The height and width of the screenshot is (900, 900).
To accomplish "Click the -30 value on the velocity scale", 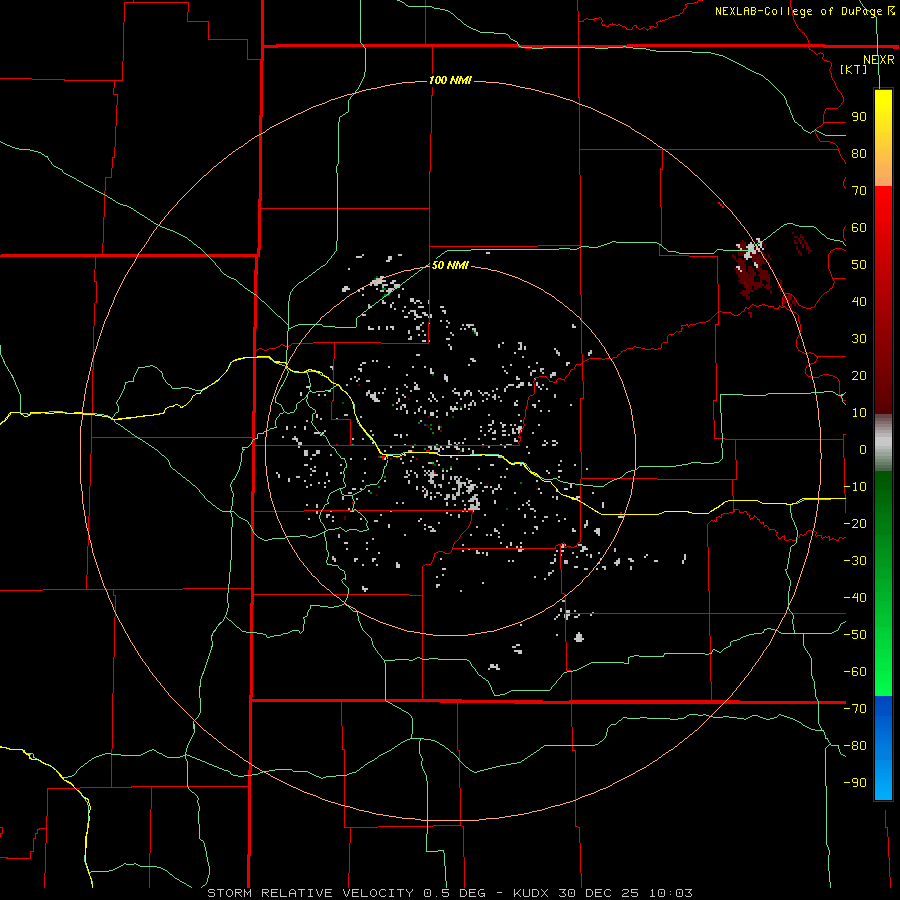I will [855, 561].
